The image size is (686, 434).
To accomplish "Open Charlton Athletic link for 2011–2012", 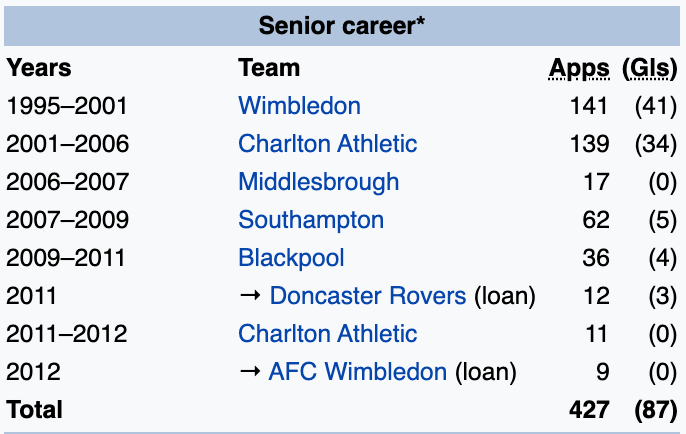I will pyautogui.click(x=327, y=333).
